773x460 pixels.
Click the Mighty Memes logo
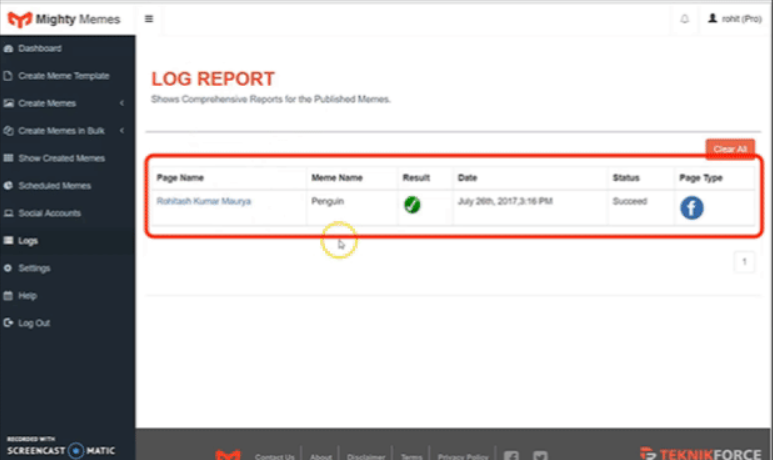click(x=64, y=19)
